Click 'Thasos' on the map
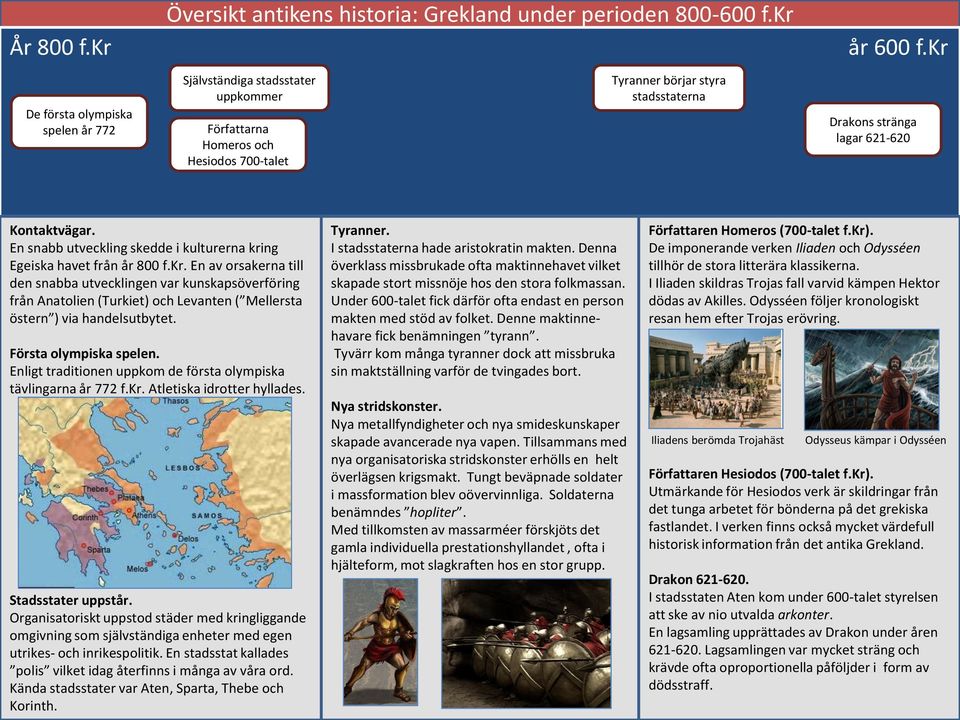Viewport: 960px width, 720px height. tap(176, 402)
